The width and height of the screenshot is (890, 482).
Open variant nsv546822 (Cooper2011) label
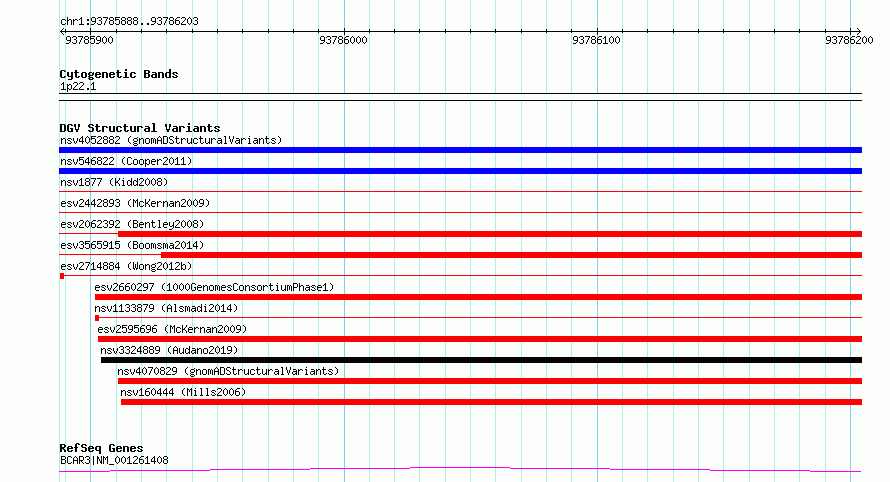point(126,161)
